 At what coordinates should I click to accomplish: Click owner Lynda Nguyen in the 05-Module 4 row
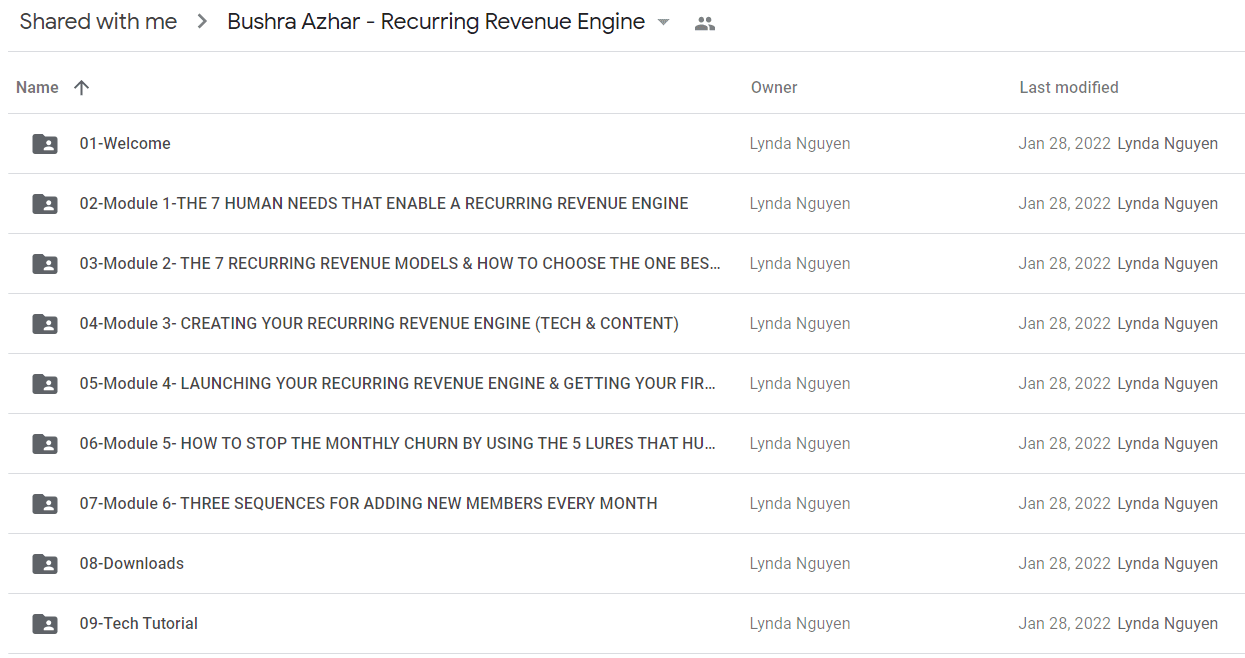[800, 384]
